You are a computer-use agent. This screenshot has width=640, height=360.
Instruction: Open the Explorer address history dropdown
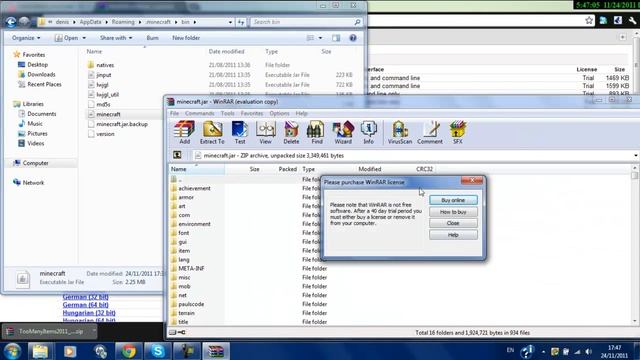click(230, 22)
